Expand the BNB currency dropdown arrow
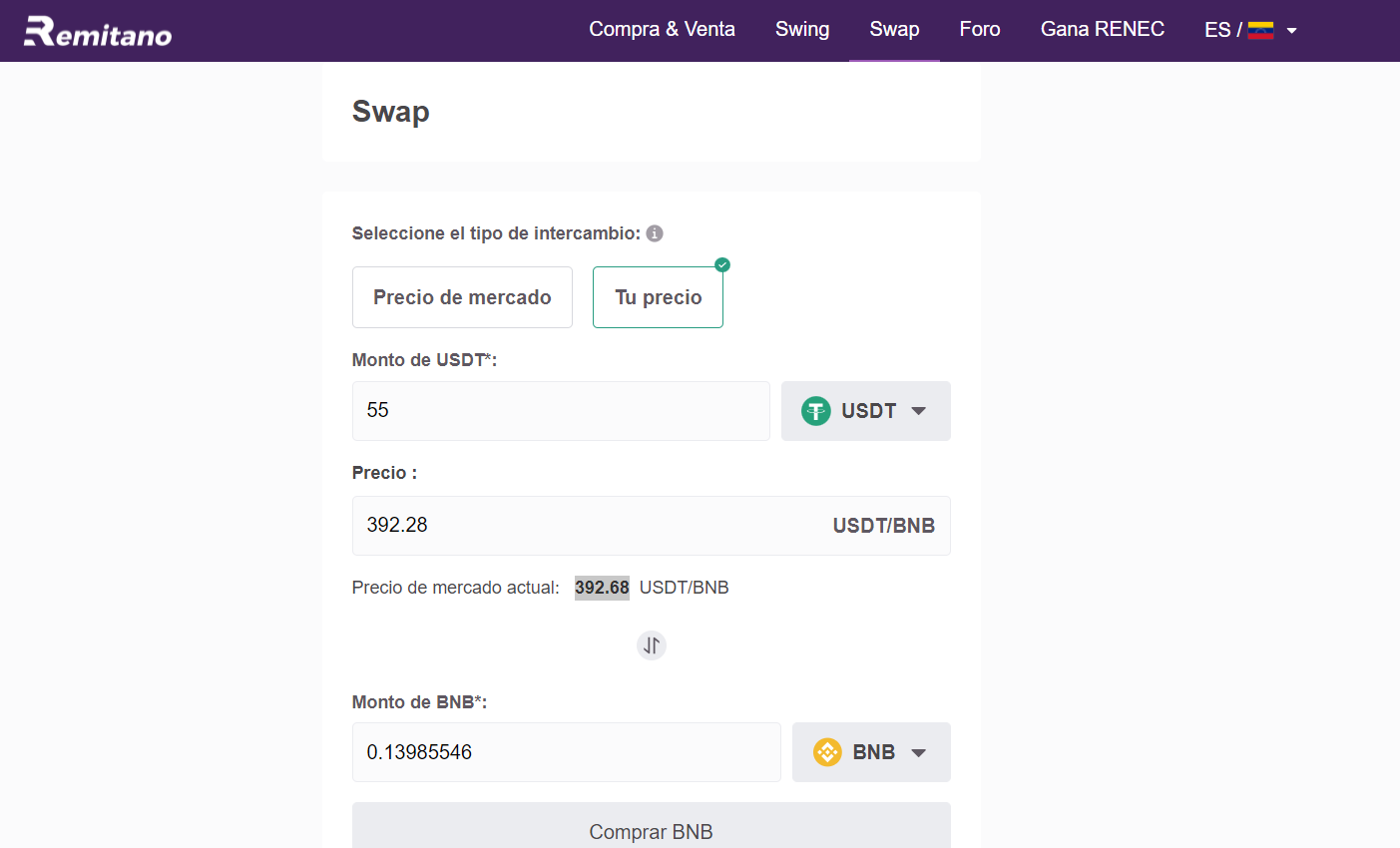Screen dimensions: 1400x848 [x=919, y=752]
